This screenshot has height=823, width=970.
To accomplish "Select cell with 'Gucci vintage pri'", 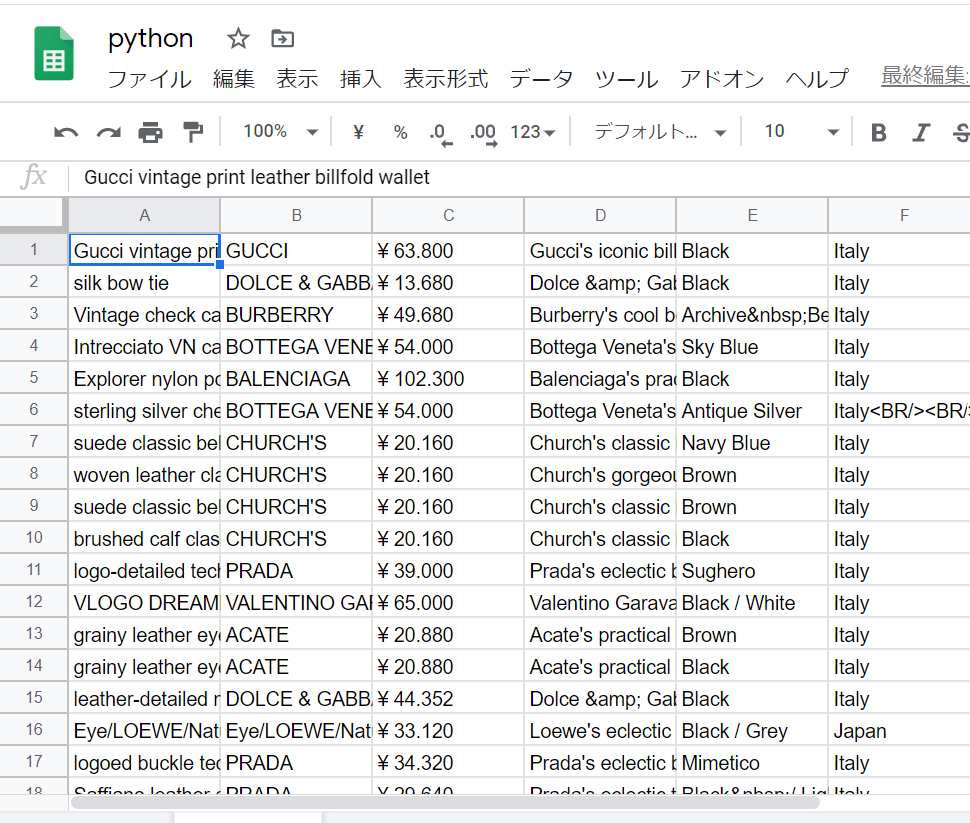I will [144, 250].
